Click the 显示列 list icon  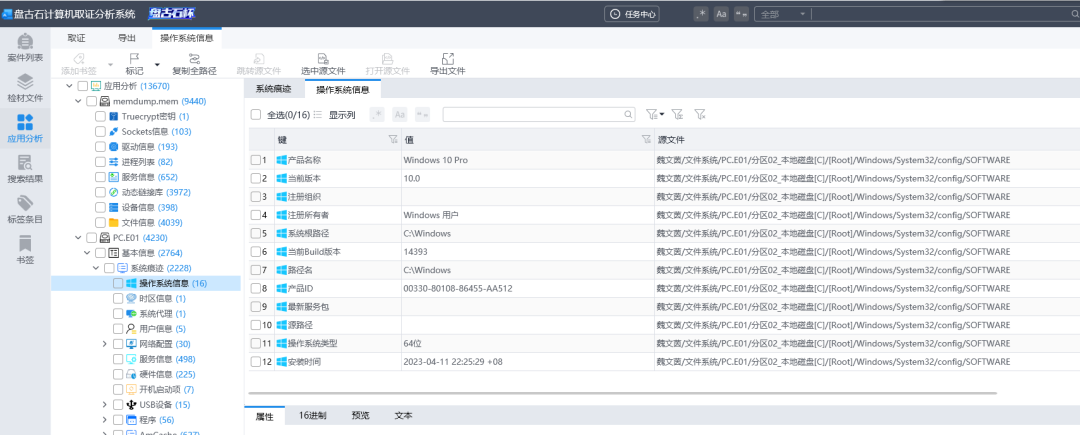[318, 114]
